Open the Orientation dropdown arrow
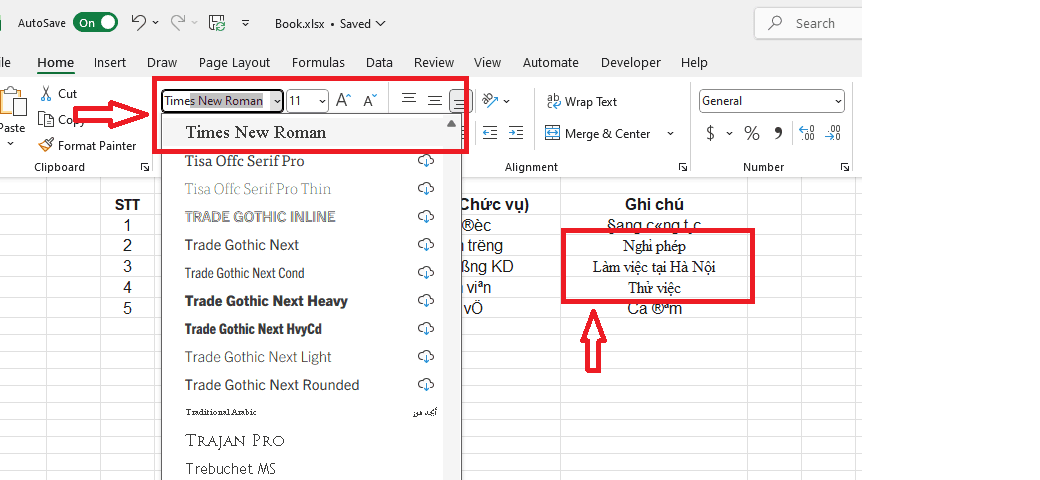The width and height of the screenshot is (1040, 480). (x=507, y=101)
